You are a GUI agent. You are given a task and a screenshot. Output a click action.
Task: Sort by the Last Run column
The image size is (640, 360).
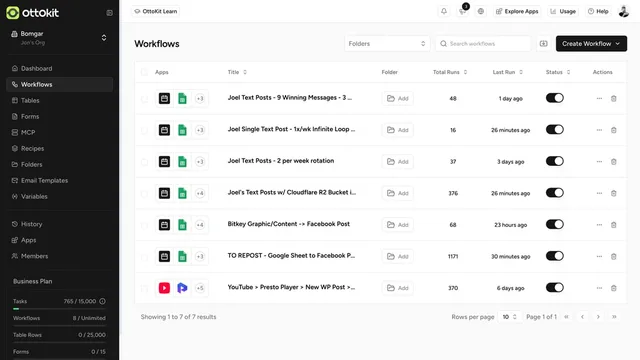[507, 72]
